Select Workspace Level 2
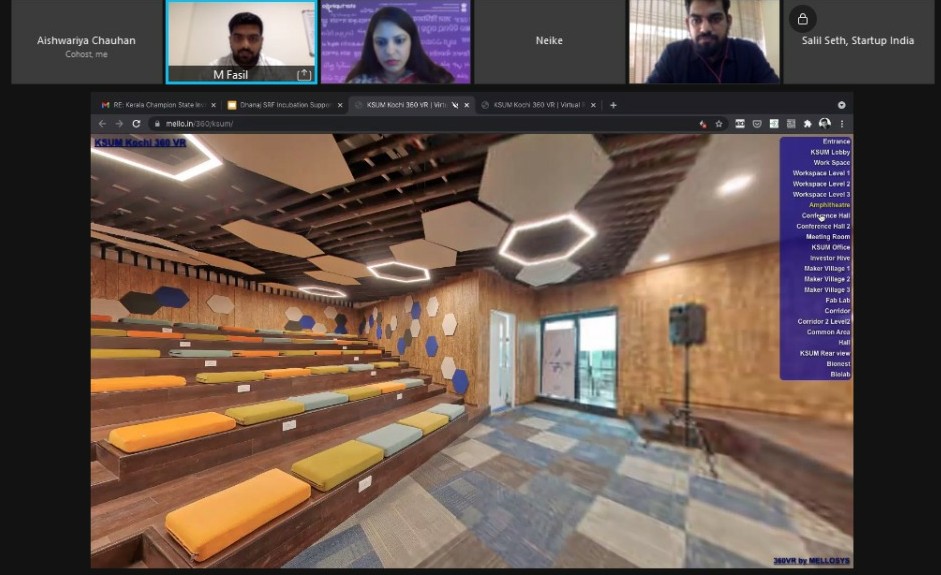Image resolution: width=941 pixels, height=575 pixels. [821, 184]
